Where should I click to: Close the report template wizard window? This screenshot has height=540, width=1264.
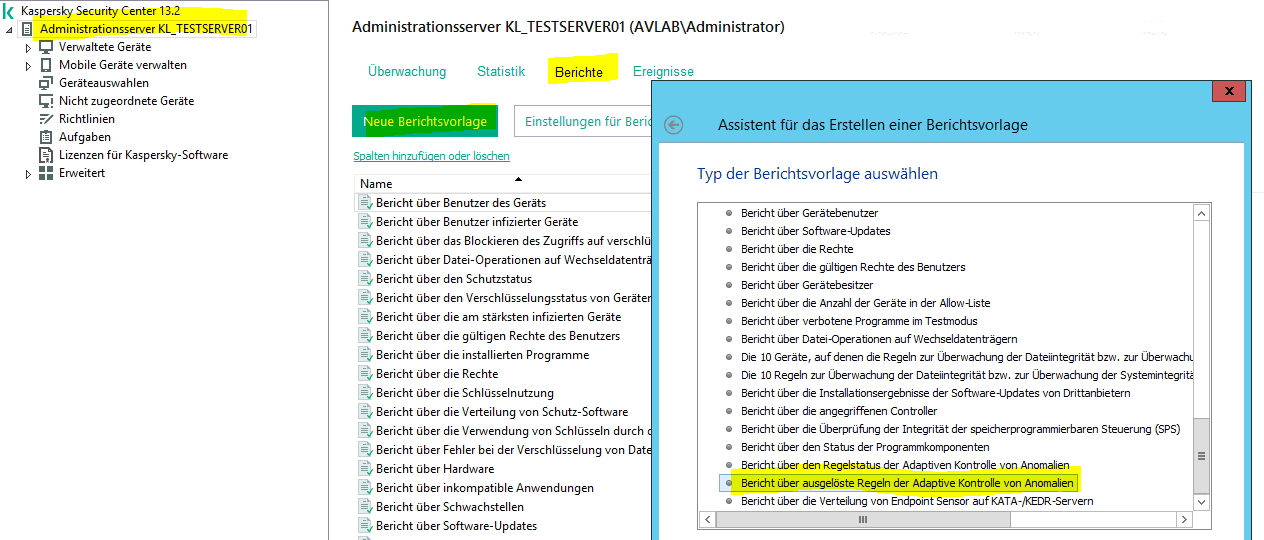(x=1228, y=91)
